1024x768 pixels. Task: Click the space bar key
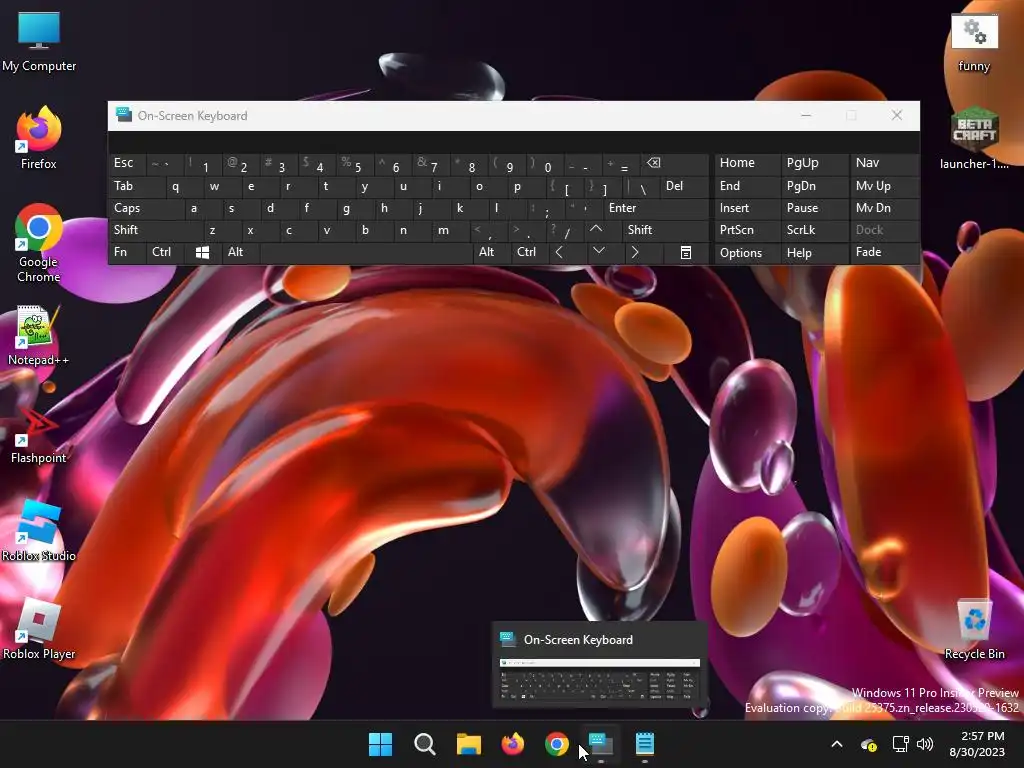point(366,252)
